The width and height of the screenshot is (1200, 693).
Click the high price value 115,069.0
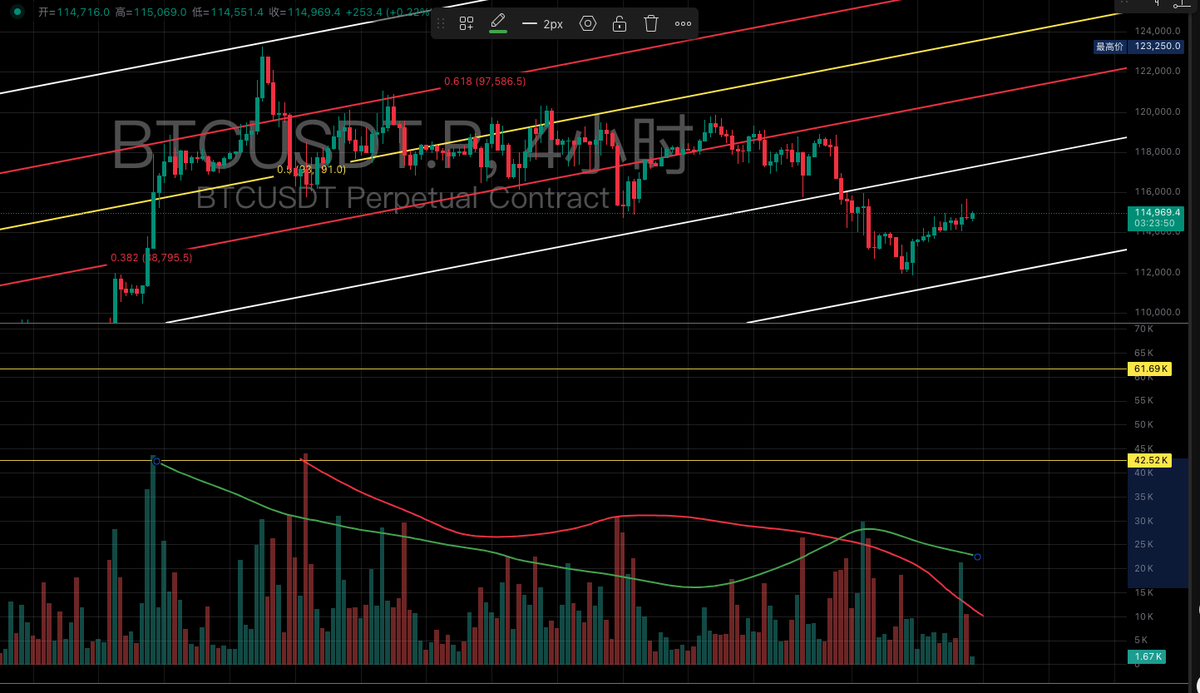click(x=159, y=12)
